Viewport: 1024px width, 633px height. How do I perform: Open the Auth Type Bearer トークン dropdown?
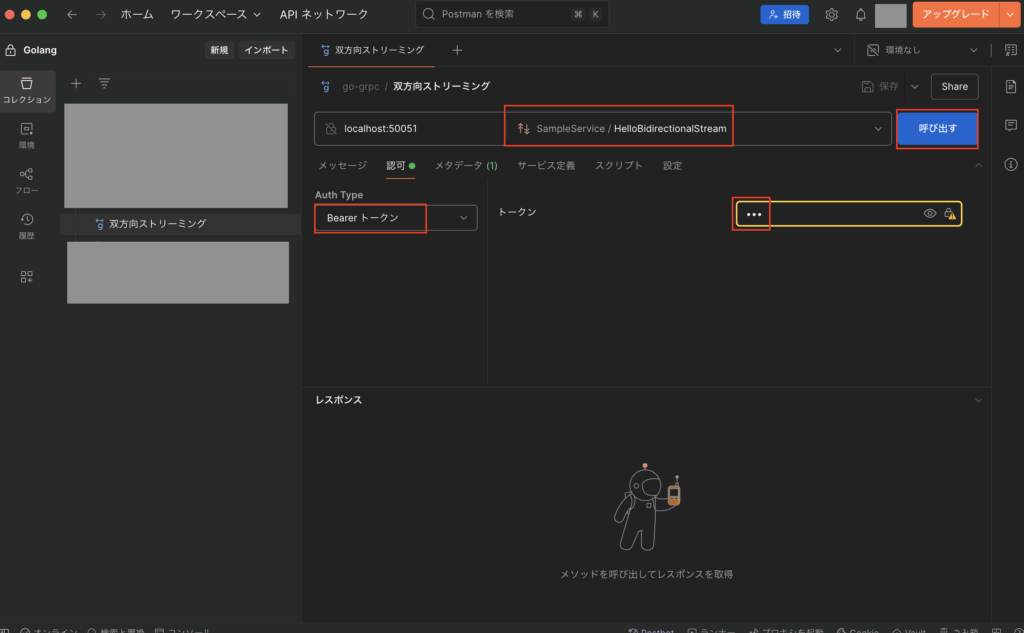click(x=396, y=218)
